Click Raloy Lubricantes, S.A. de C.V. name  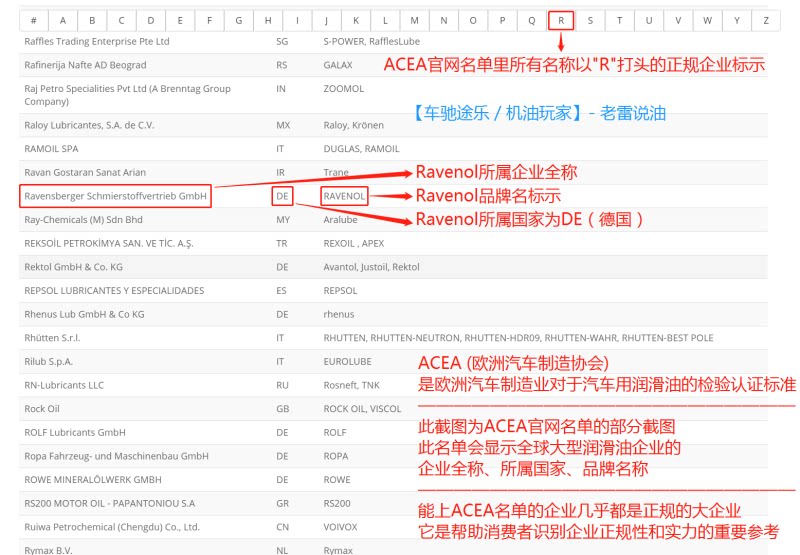[x=89, y=125]
